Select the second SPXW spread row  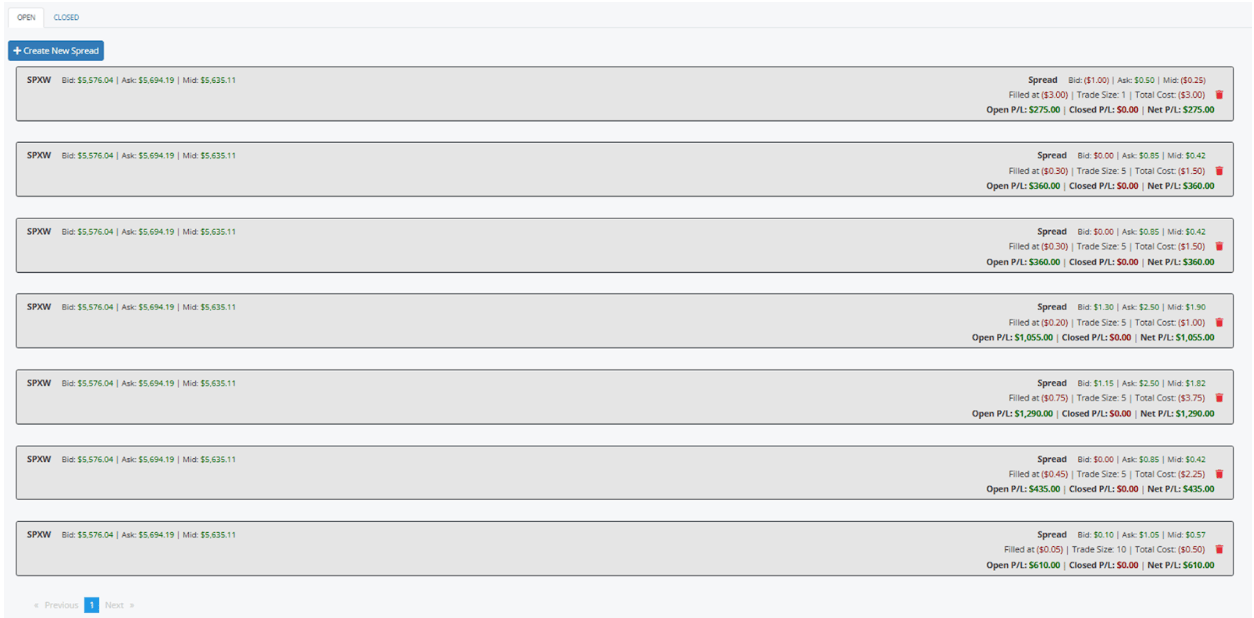coord(600,170)
